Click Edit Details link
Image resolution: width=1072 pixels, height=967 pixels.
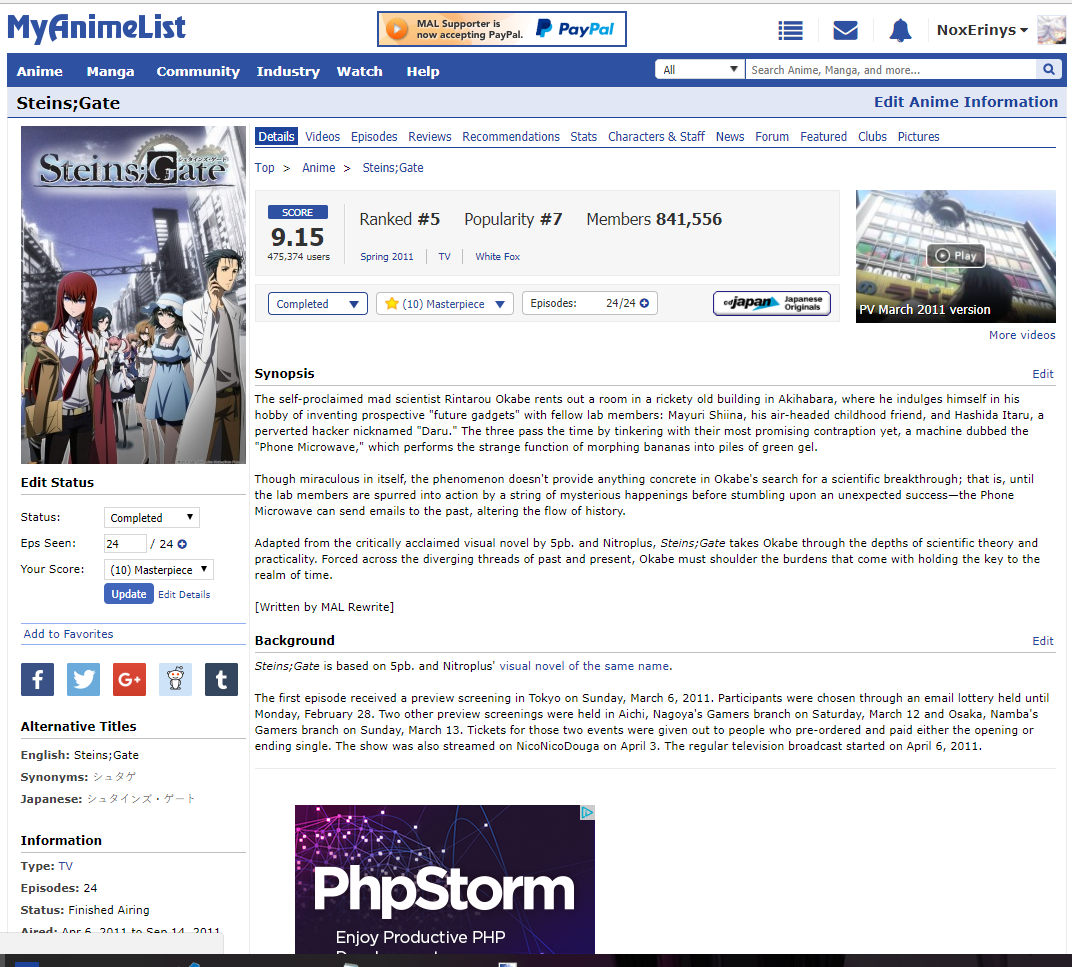click(x=184, y=594)
